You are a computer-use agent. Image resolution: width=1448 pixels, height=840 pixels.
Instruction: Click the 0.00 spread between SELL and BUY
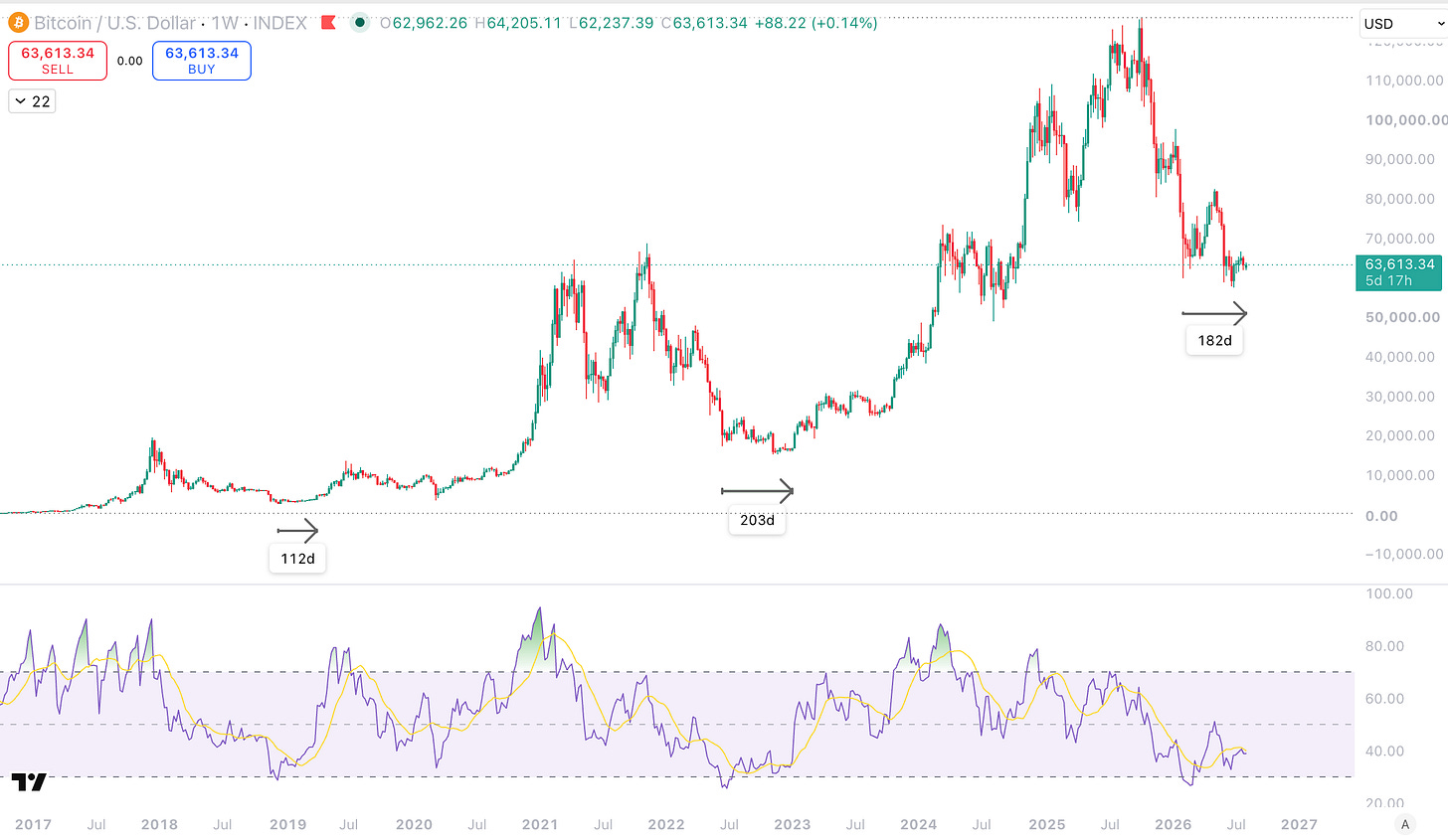(130, 61)
